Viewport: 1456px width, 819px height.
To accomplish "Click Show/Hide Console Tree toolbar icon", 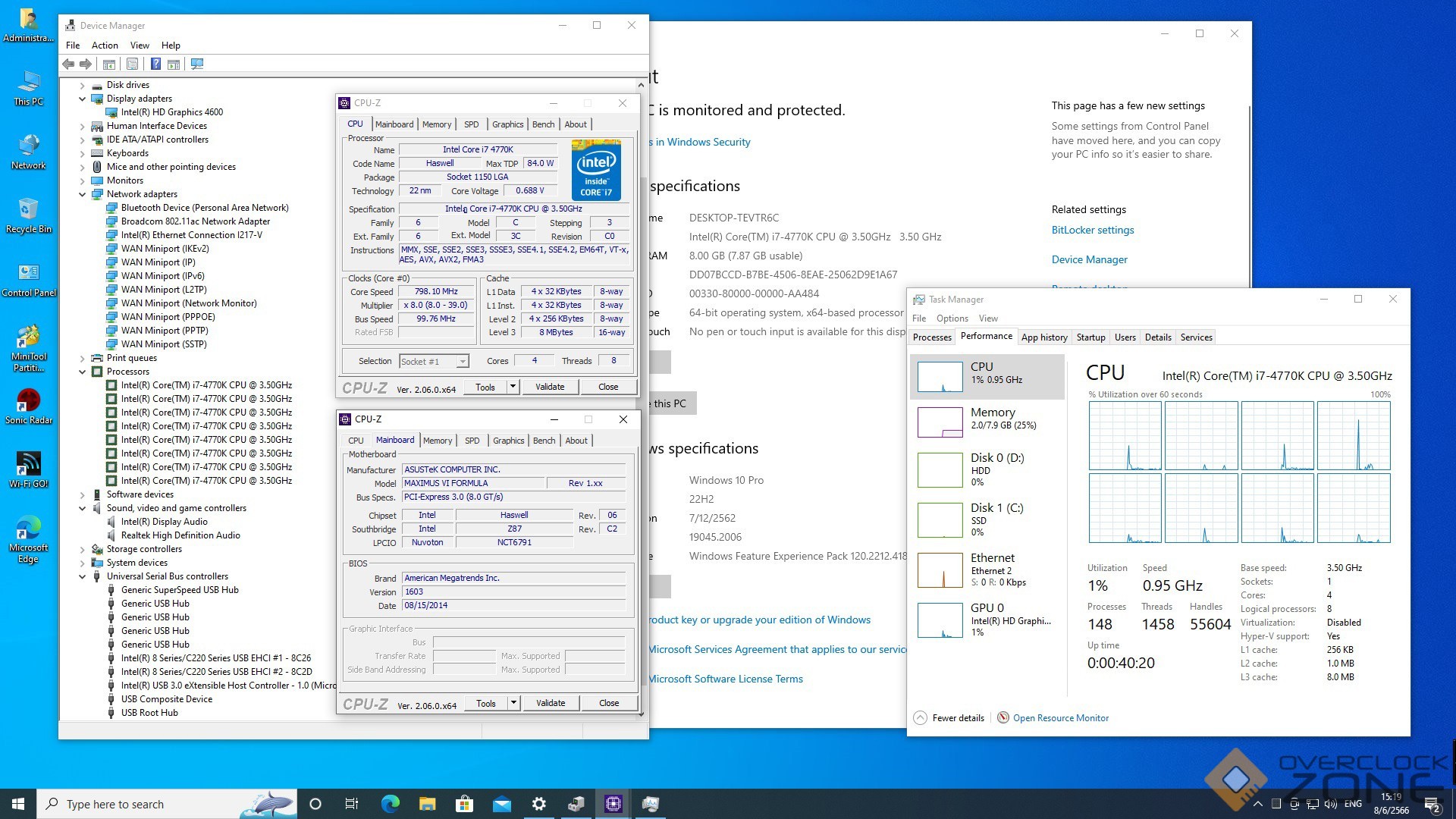I will [x=109, y=64].
